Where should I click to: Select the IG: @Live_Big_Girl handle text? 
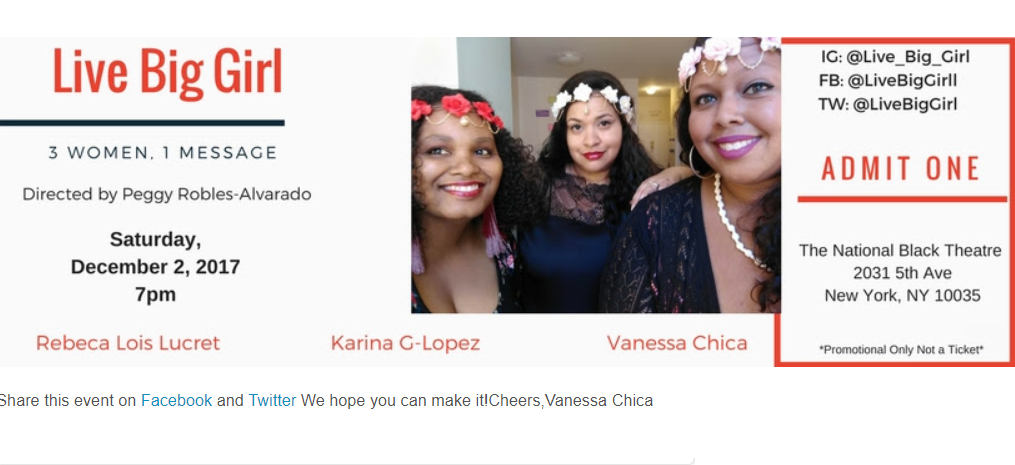click(895, 57)
